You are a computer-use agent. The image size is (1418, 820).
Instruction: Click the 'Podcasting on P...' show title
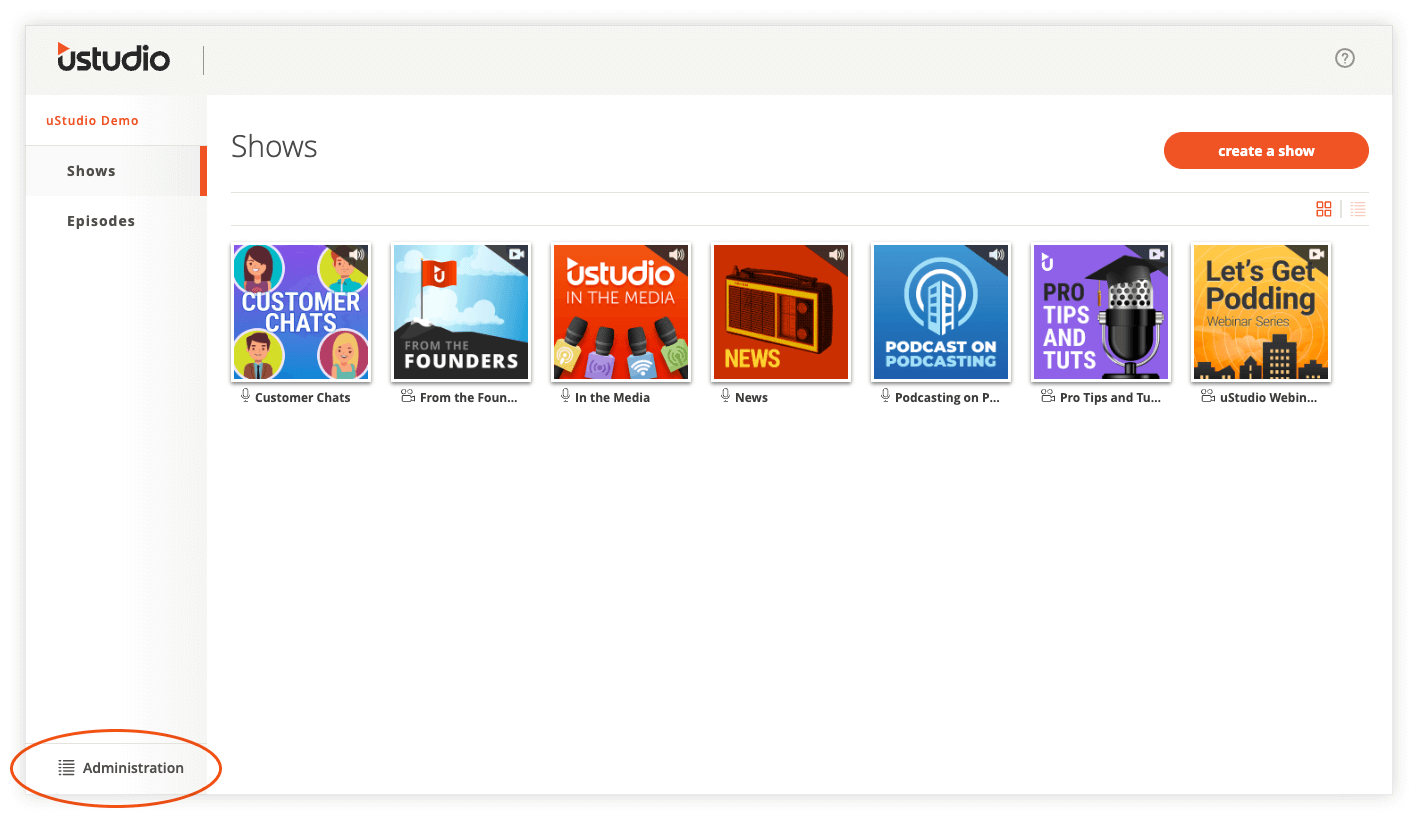(948, 397)
